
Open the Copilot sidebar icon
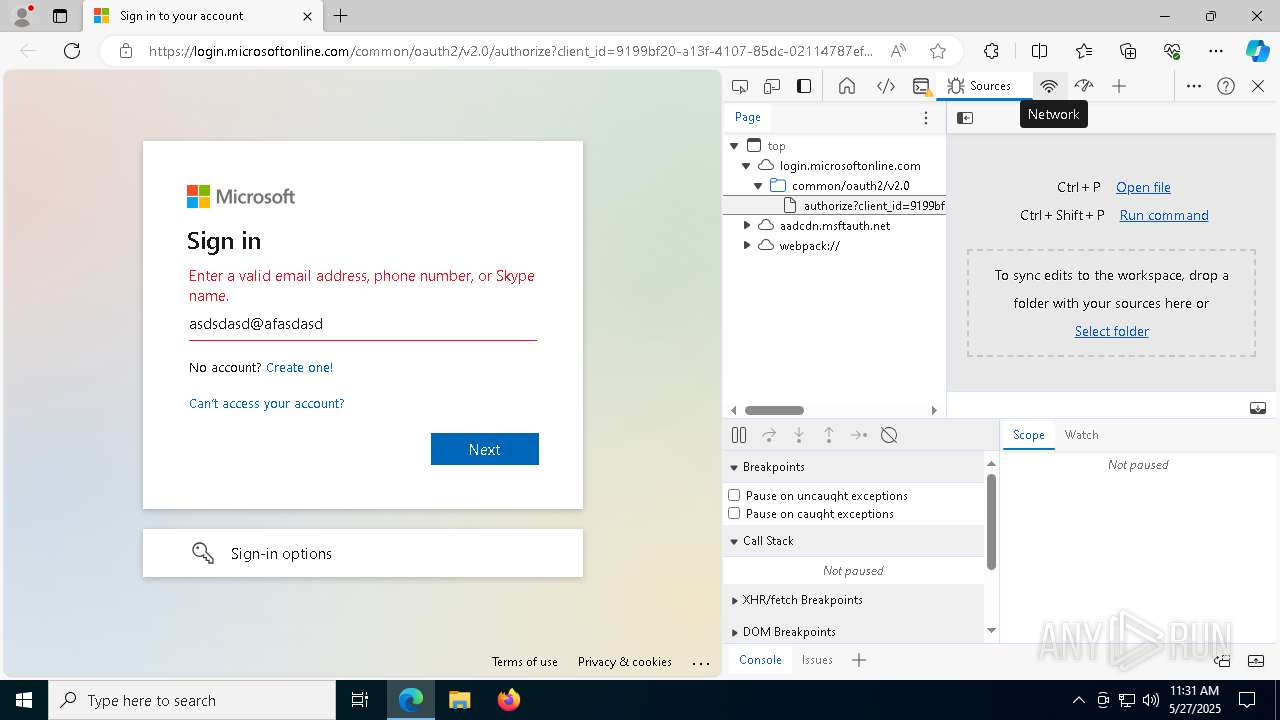click(x=1258, y=51)
